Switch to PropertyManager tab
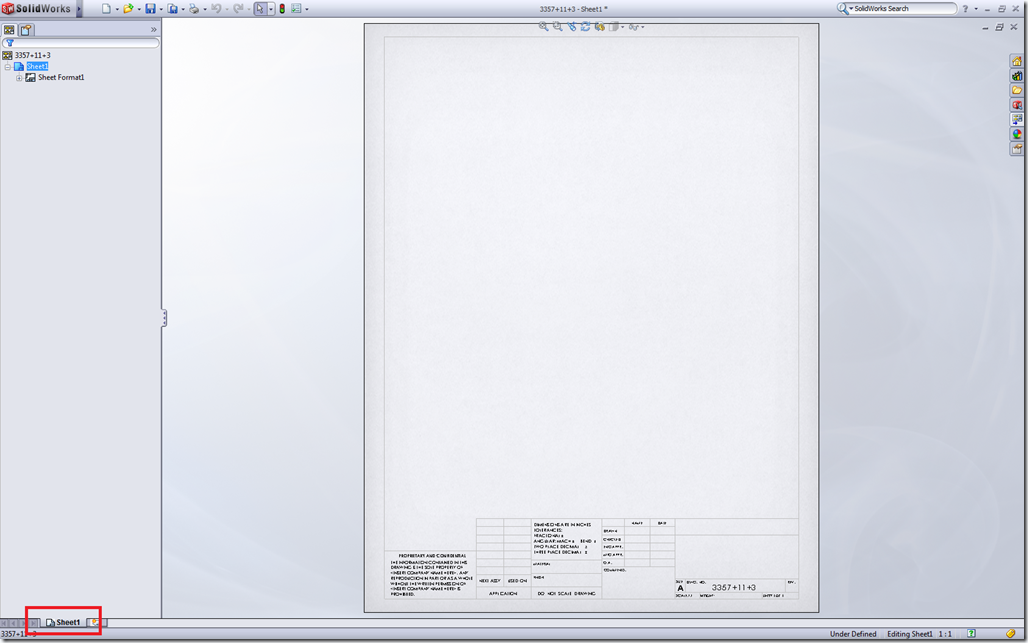1028x643 pixels. coord(26,29)
